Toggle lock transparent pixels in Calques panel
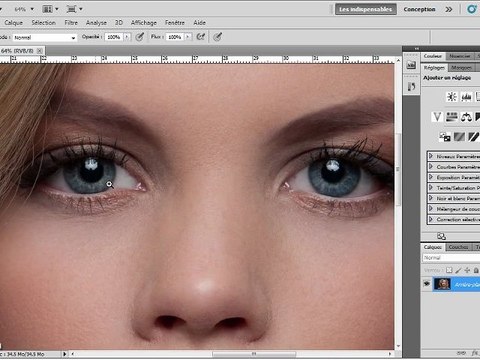Image resolution: width=480 pixels, height=360 pixels. (x=449, y=270)
